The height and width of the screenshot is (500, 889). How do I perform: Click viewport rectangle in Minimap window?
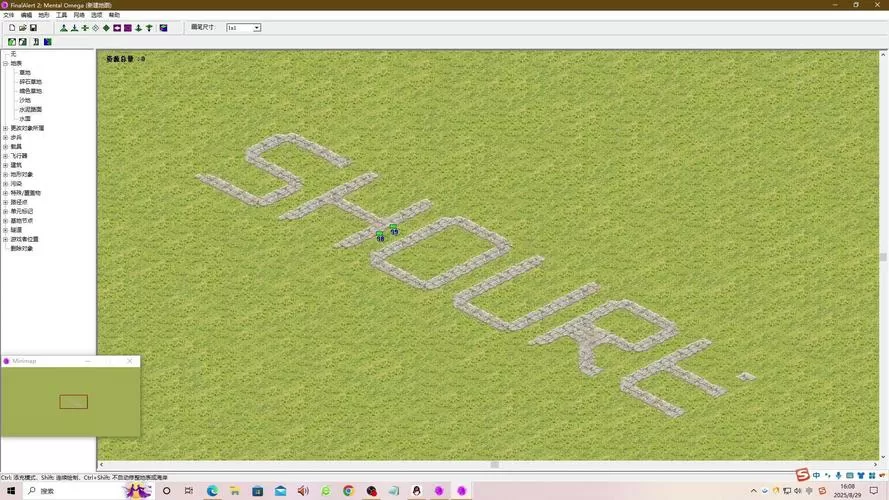point(74,402)
